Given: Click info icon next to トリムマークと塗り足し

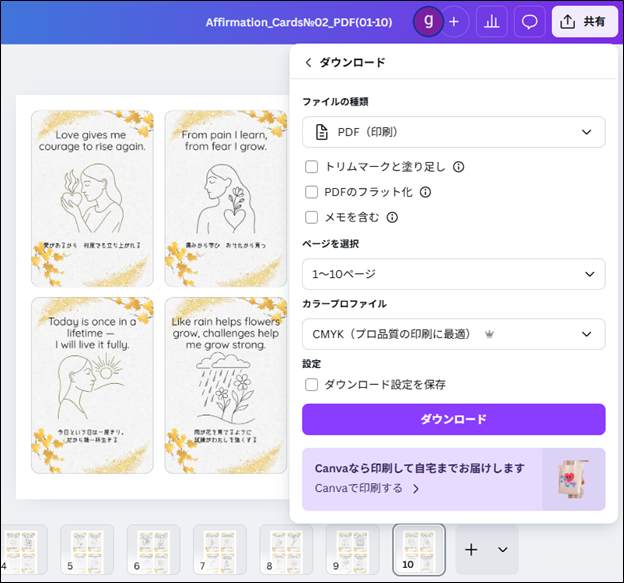Looking at the screenshot, I should (458, 167).
